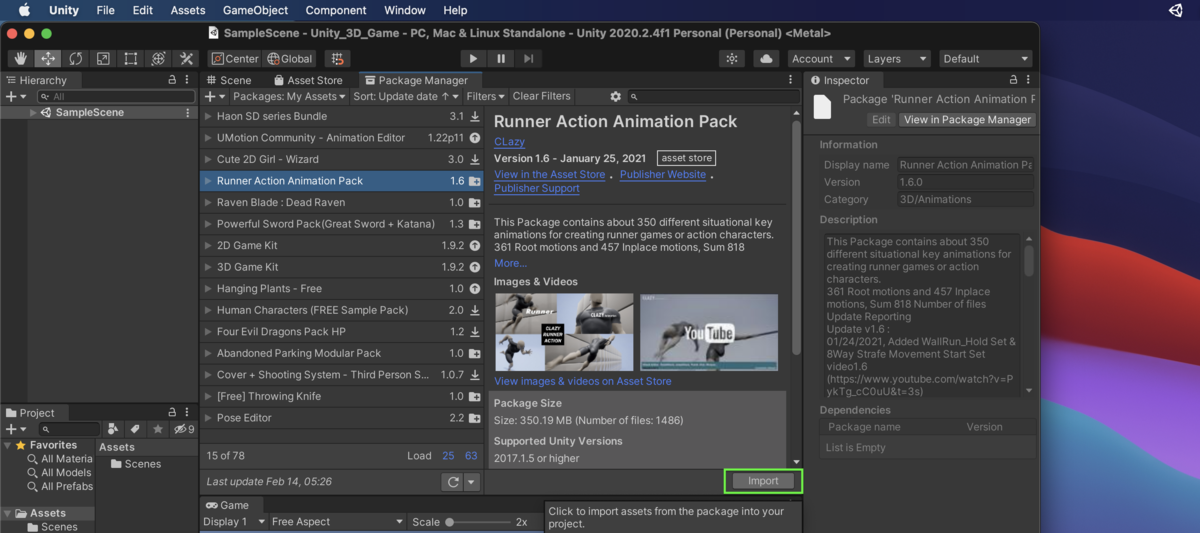Screen dimensions: 1200x533
Task: Toggle grid snapping icon in toolbar
Action: [x=338, y=59]
